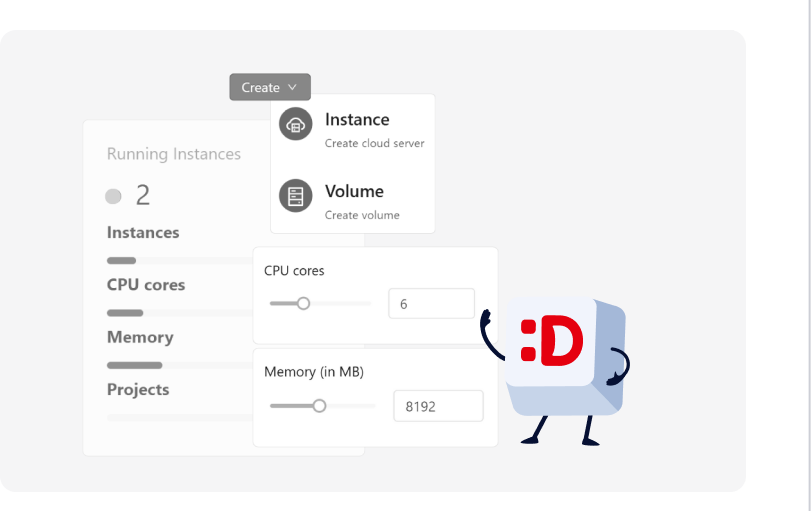The image size is (811, 511).
Task: Click the 'Instances' label in the card
Action: (x=143, y=233)
